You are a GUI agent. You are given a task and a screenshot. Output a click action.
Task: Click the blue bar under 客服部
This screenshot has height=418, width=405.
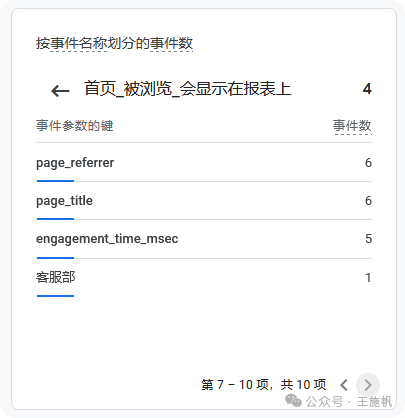[x=55, y=296]
